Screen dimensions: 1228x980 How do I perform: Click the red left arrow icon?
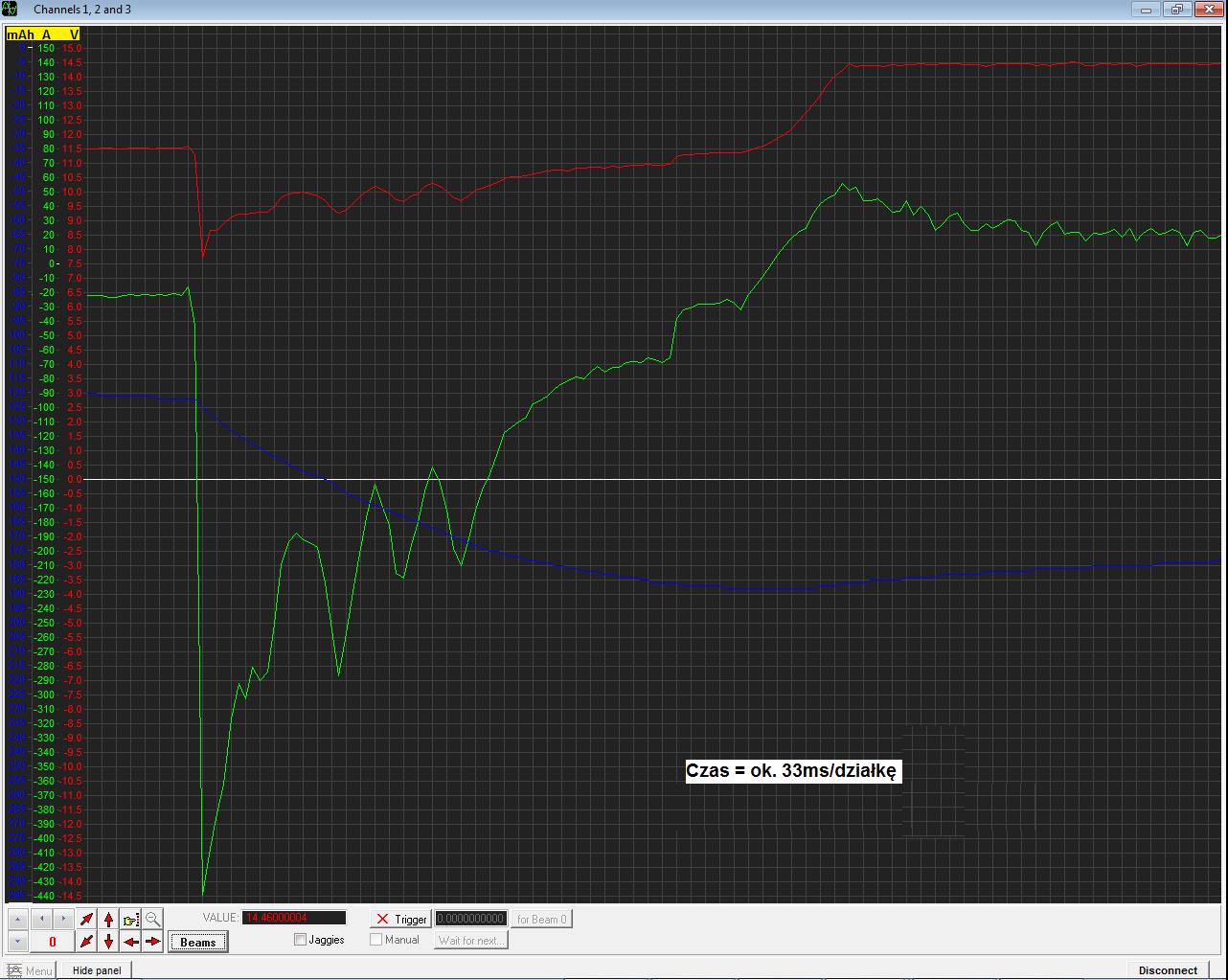click(x=131, y=942)
